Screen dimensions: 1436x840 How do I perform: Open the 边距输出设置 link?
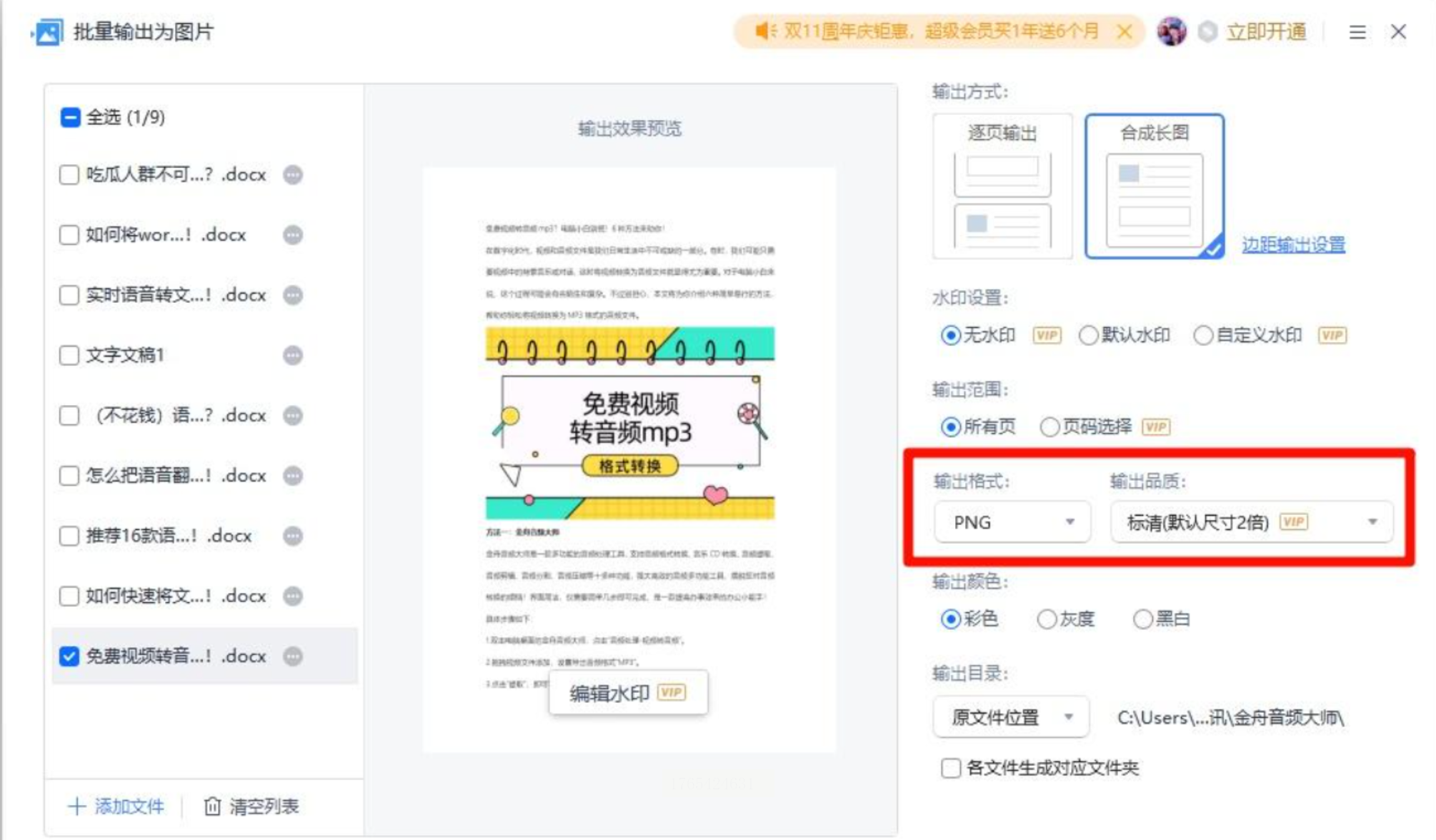click(1293, 245)
